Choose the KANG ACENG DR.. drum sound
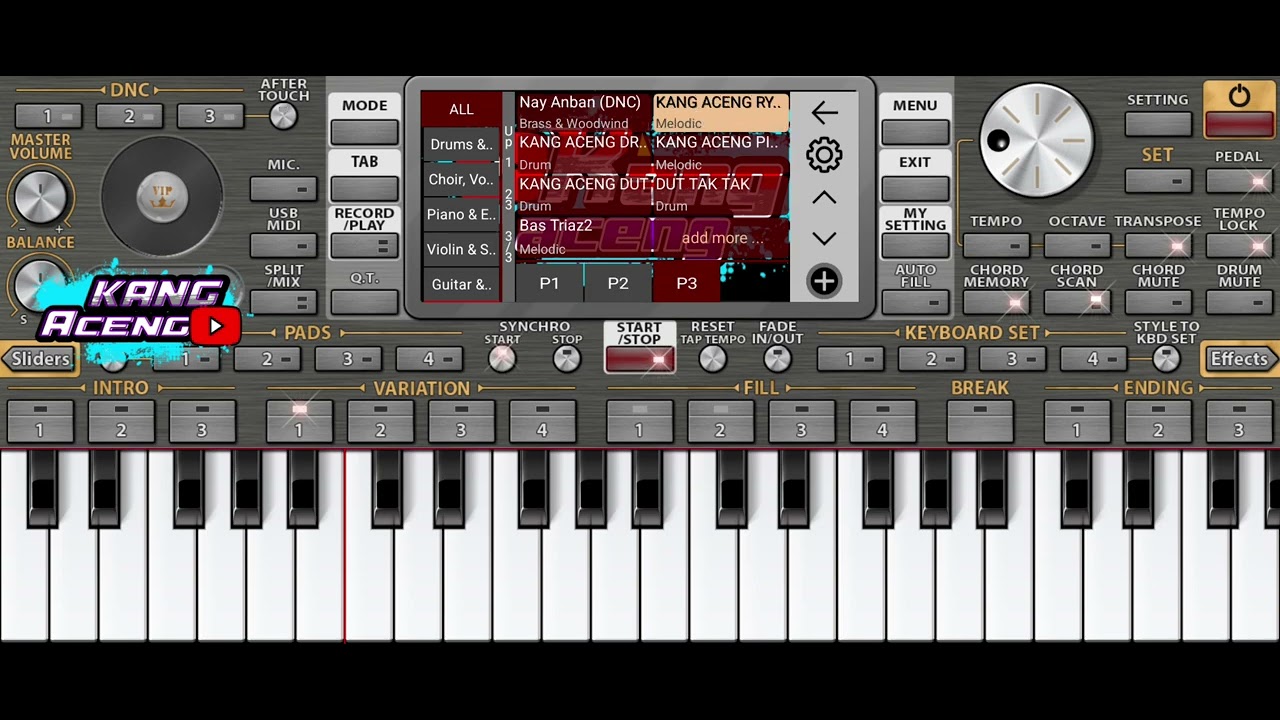This screenshot has height=720, width=1280. point(584,153)
